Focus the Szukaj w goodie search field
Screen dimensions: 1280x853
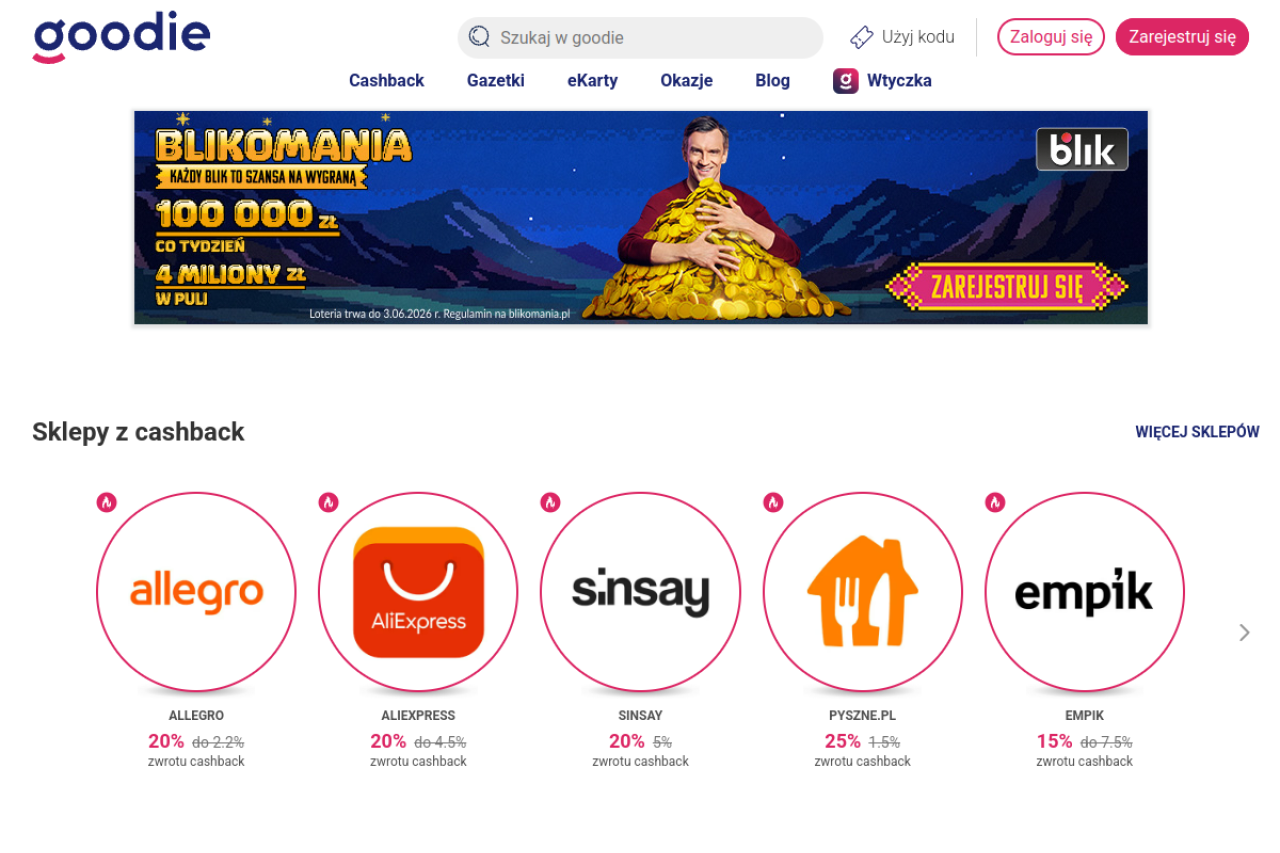coord(640,37)
